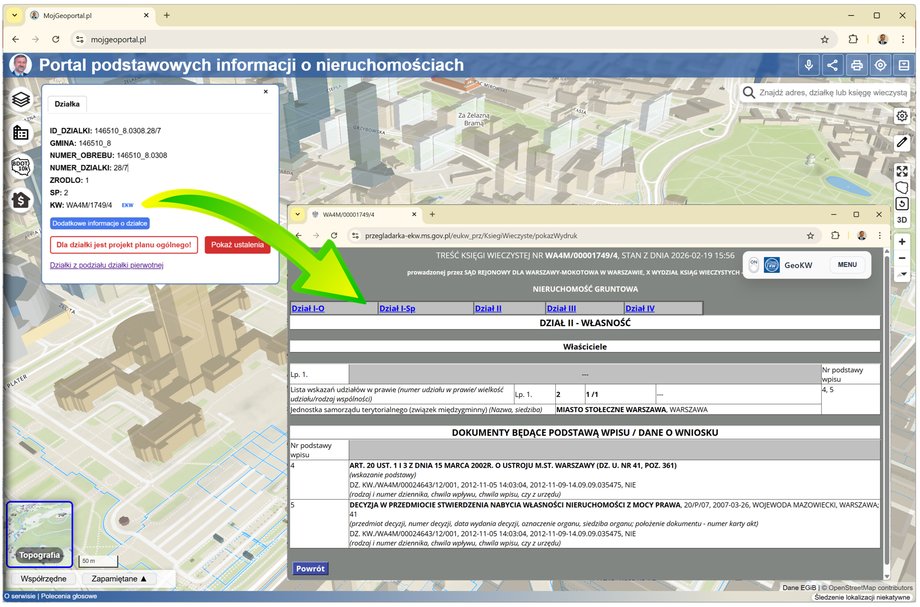Image resolution: width=920 pixels, height=607 pixels.
Task: Click the Pokaż ustalenia button
Action: coord(236,245)
